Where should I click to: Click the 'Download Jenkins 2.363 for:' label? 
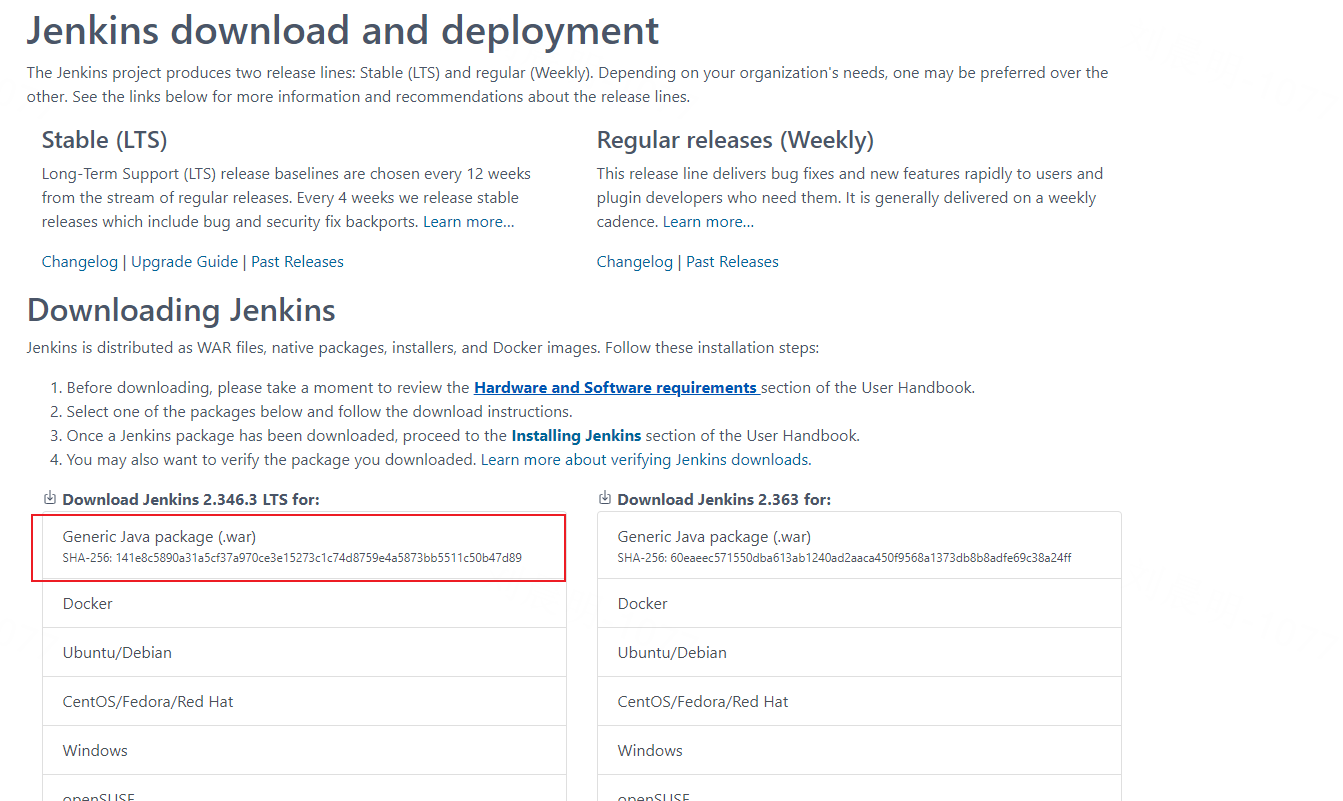(x=724, y=499)
